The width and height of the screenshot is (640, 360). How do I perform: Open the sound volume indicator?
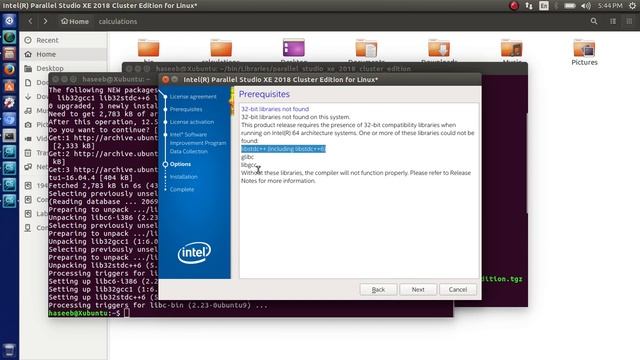(x=586, y=6)
